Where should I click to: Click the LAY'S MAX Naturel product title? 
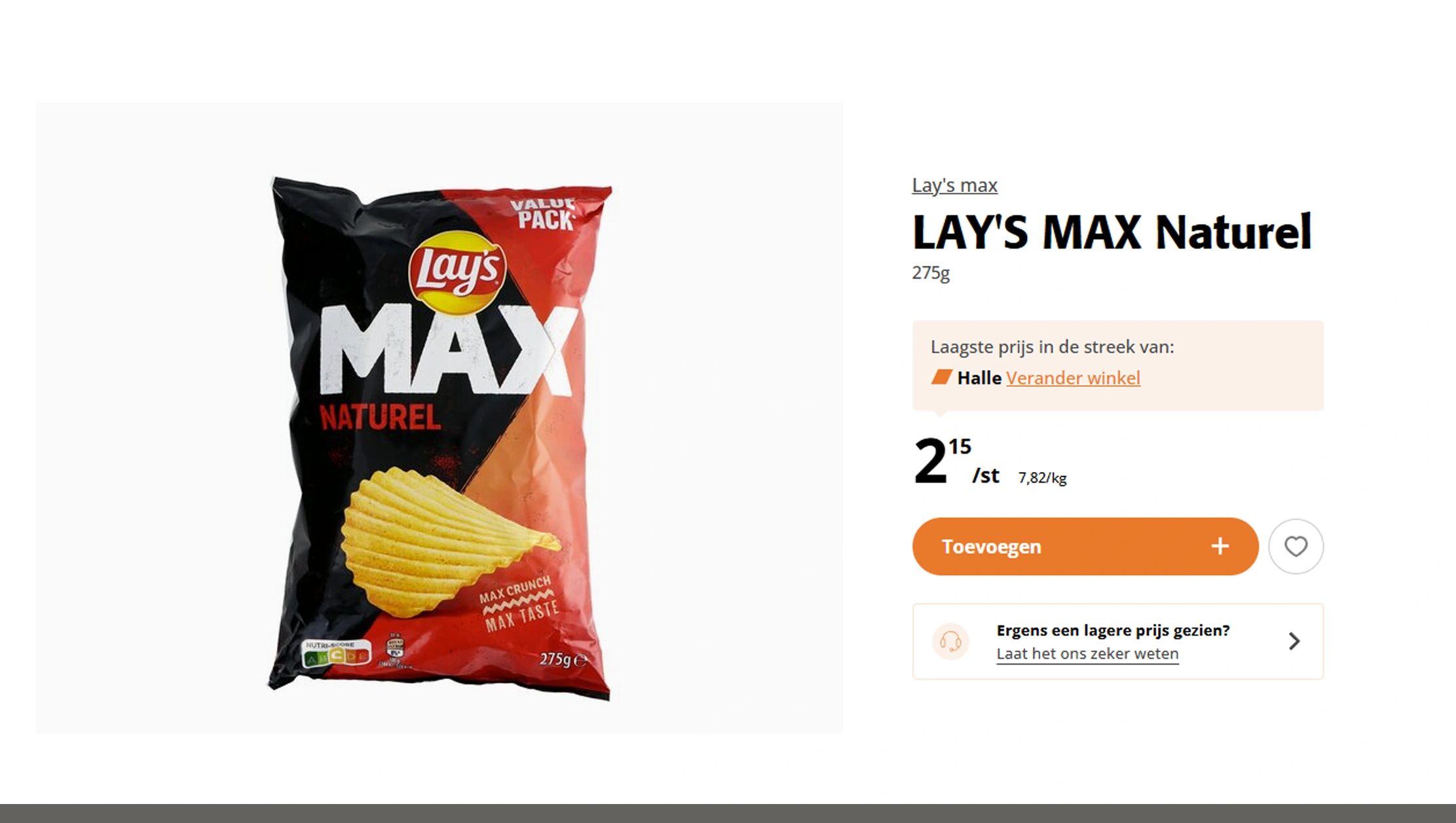[x=1111, y=232]
